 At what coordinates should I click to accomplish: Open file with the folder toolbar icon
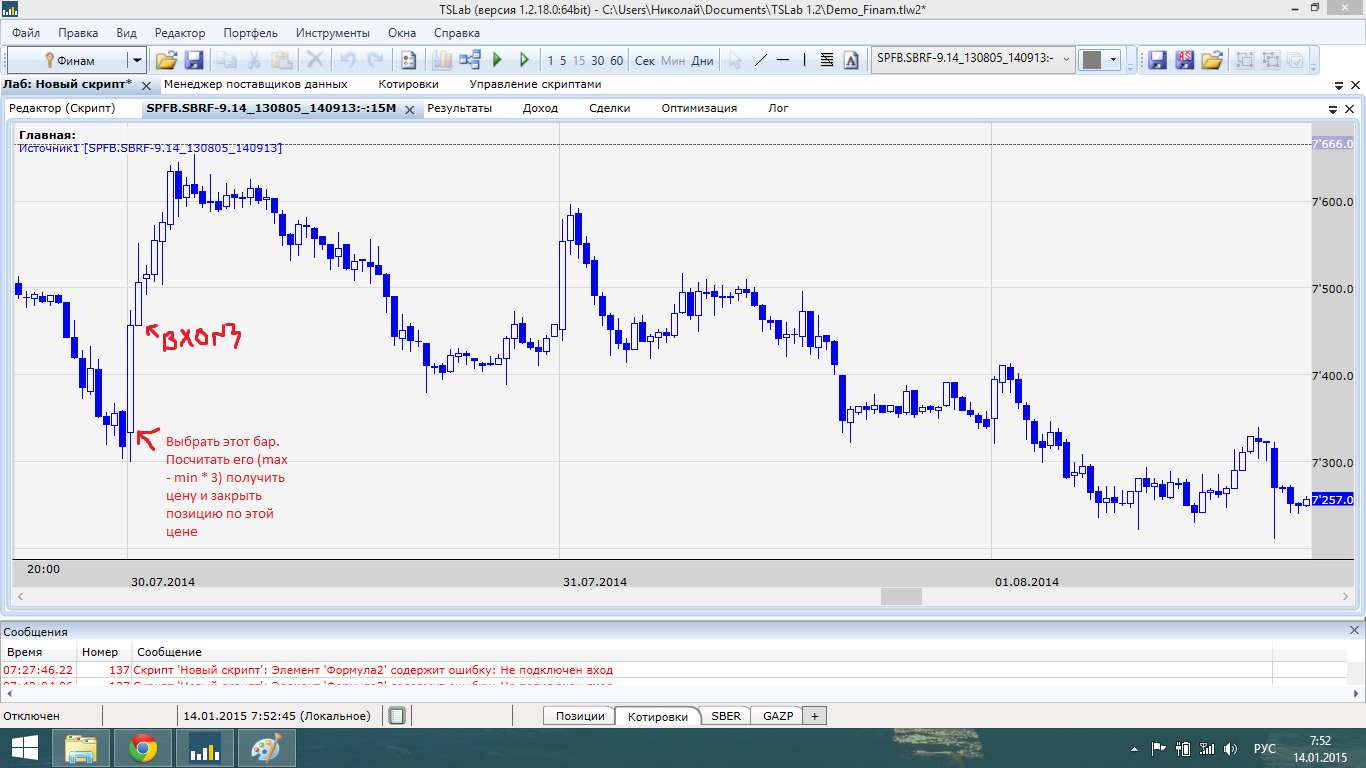tap(166, 60)
